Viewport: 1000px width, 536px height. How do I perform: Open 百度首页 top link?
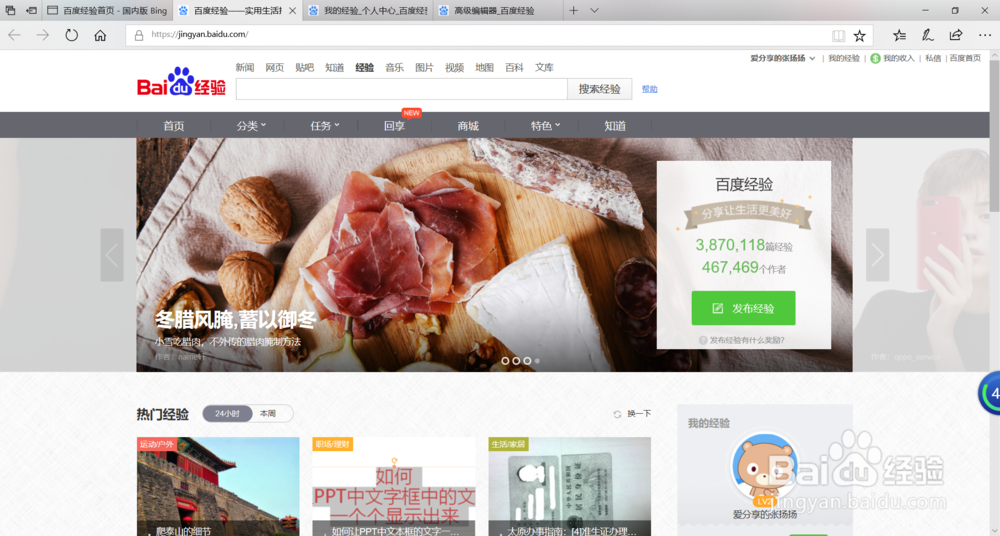pos(965,58)
